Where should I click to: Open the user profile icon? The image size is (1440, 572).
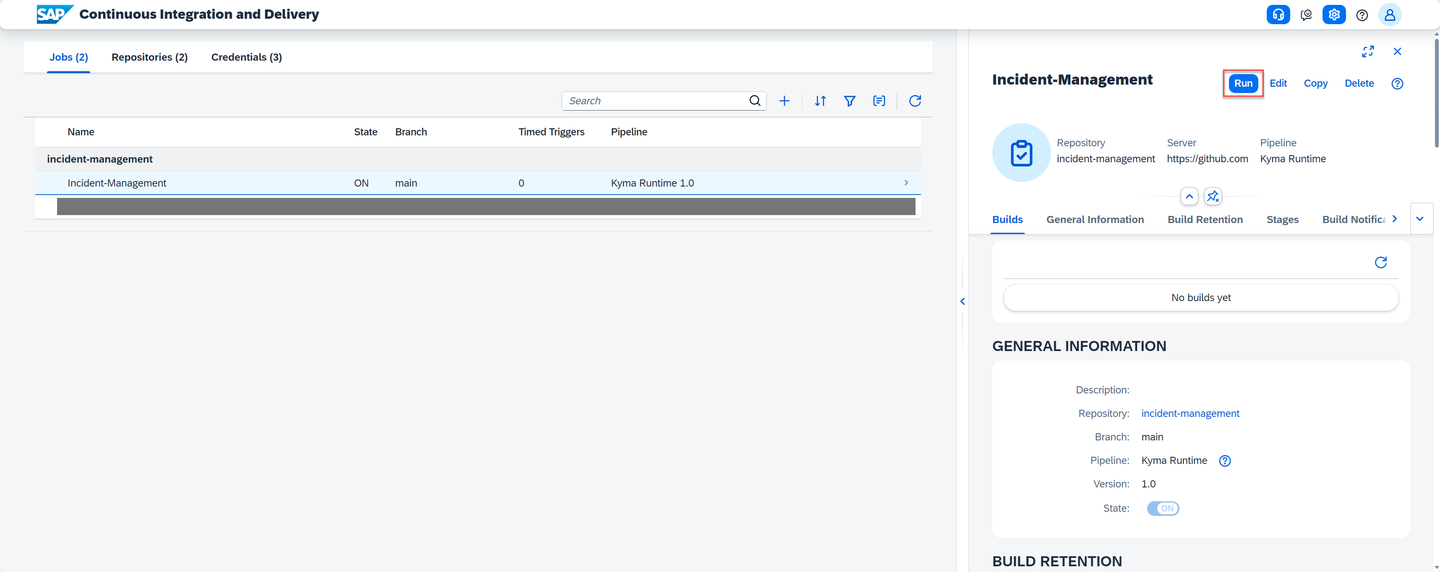(x=1390, y=15)
